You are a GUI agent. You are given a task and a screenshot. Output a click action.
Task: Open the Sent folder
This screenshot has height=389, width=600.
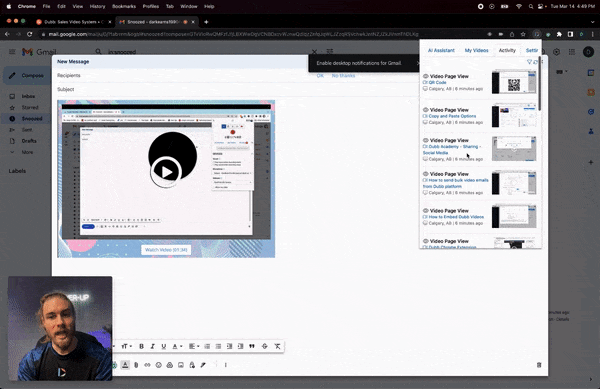coord(27,130)
